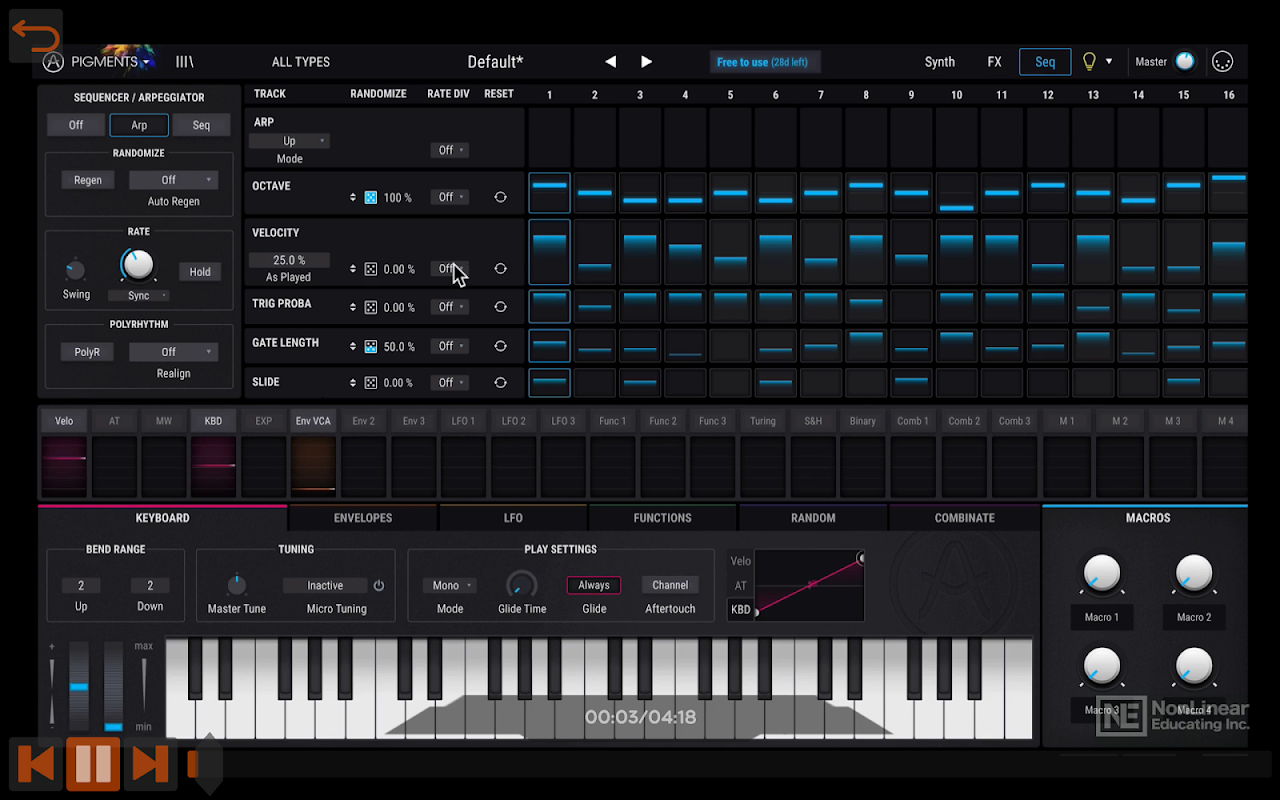The width and height of the screenshot is (1280, 800).
Task: Open the Polyrhythm Realign Off dropdown
Action: [174, 352]
